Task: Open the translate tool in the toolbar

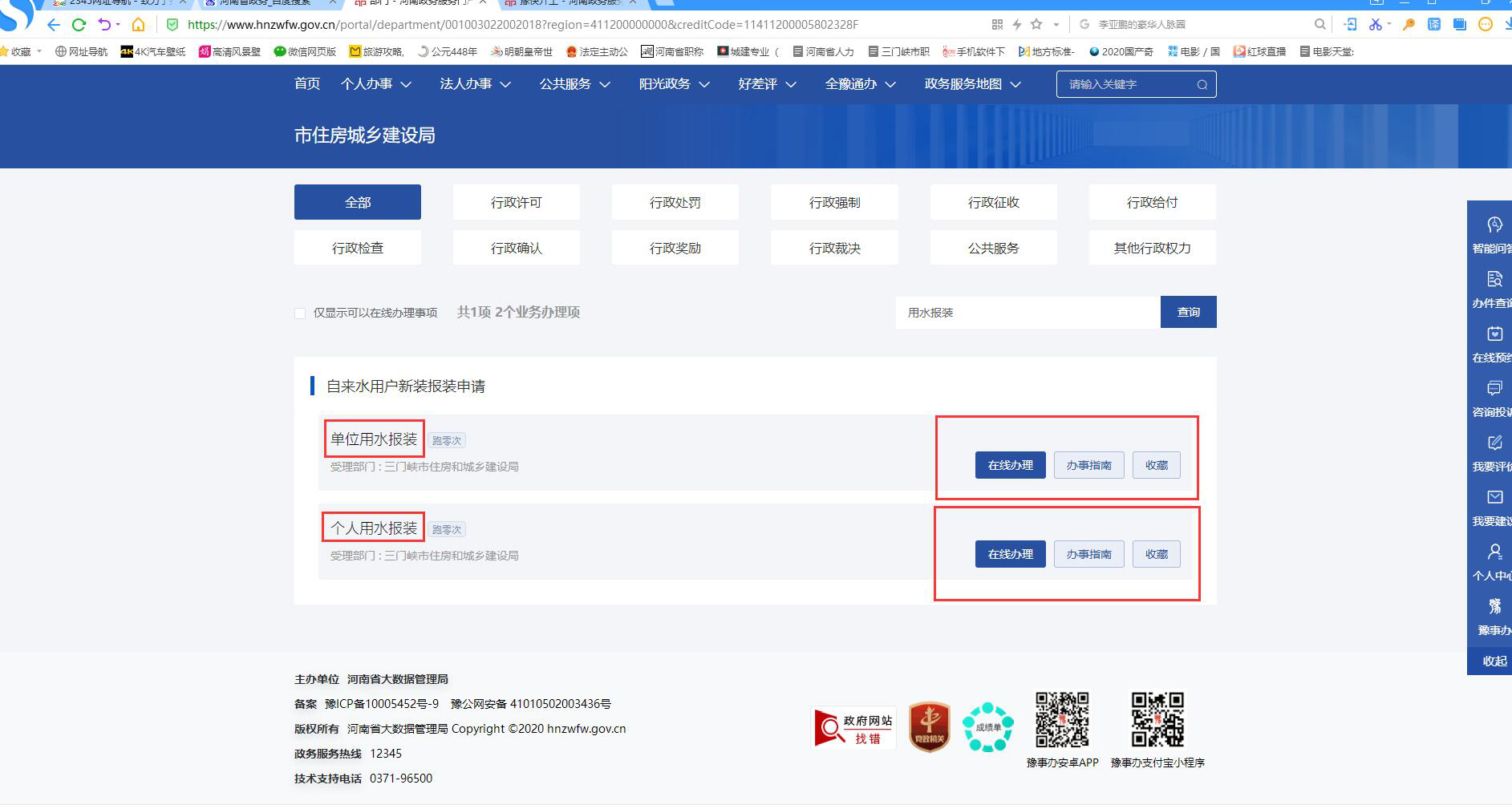Action: click(1433, 24)
